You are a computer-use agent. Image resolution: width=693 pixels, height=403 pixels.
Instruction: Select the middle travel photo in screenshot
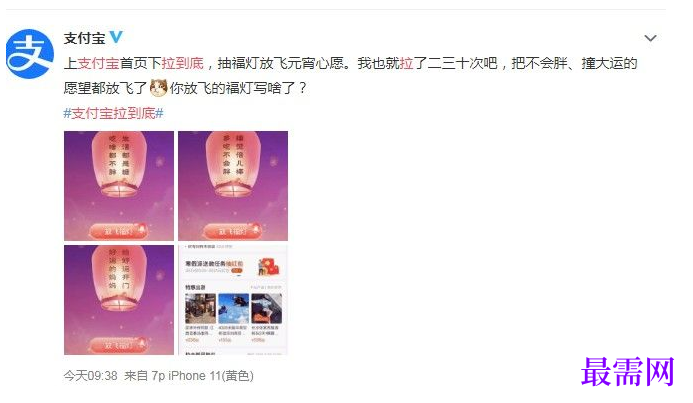click(x=233, y=308)
